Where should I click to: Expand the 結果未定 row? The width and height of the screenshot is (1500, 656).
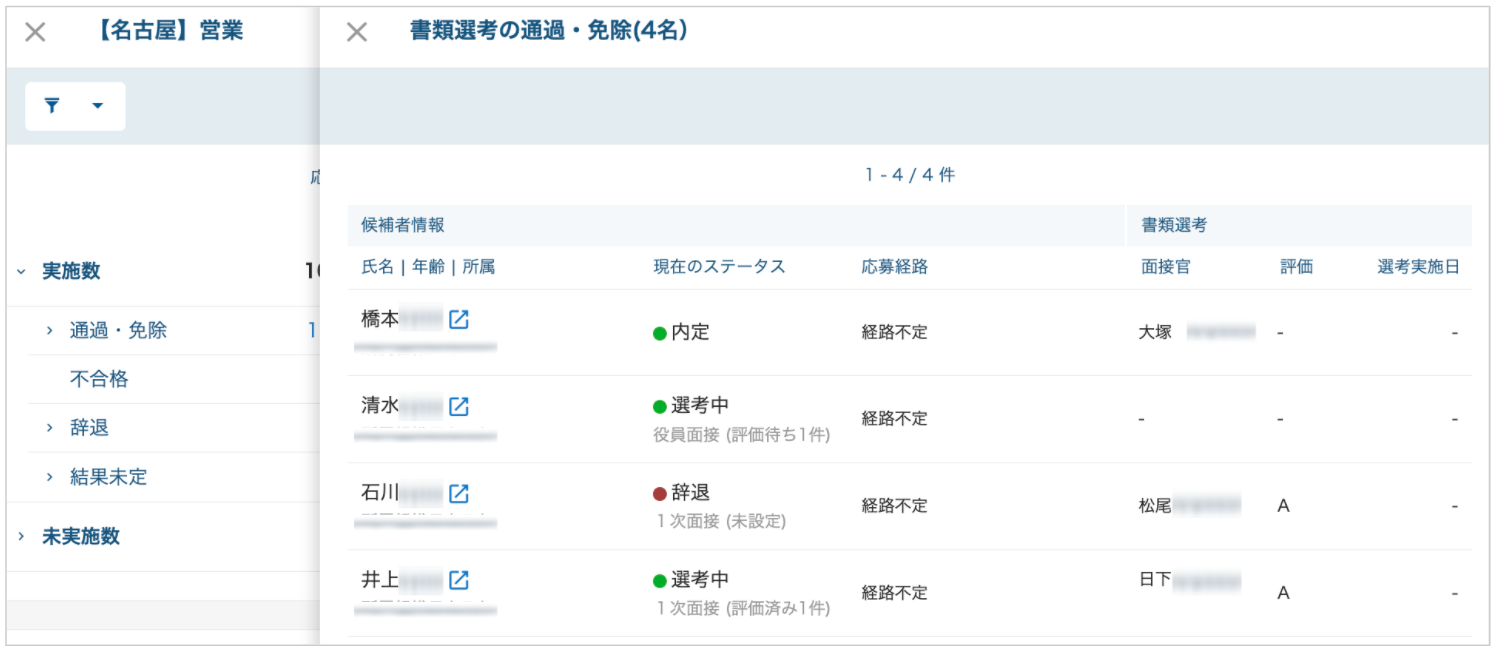tap(49, 477)
